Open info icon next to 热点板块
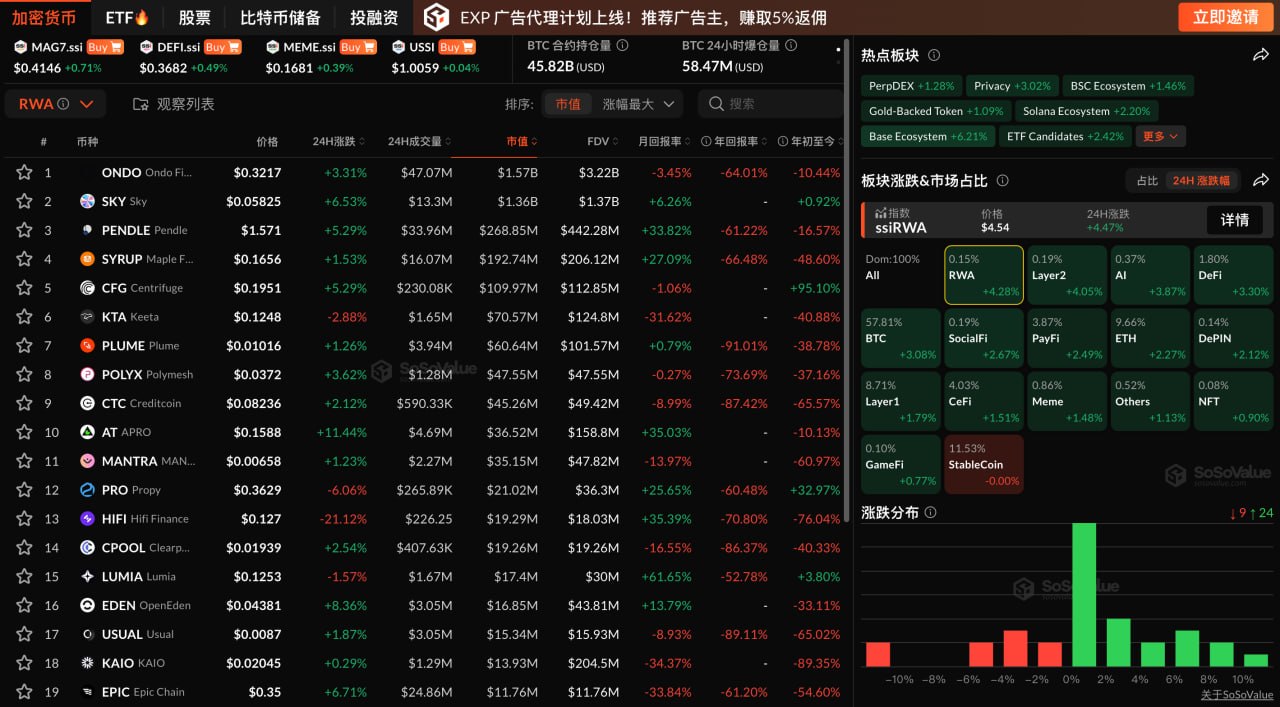Image resolution: width=1280 pixels, height=707 pixels. (x=933, y=56)
